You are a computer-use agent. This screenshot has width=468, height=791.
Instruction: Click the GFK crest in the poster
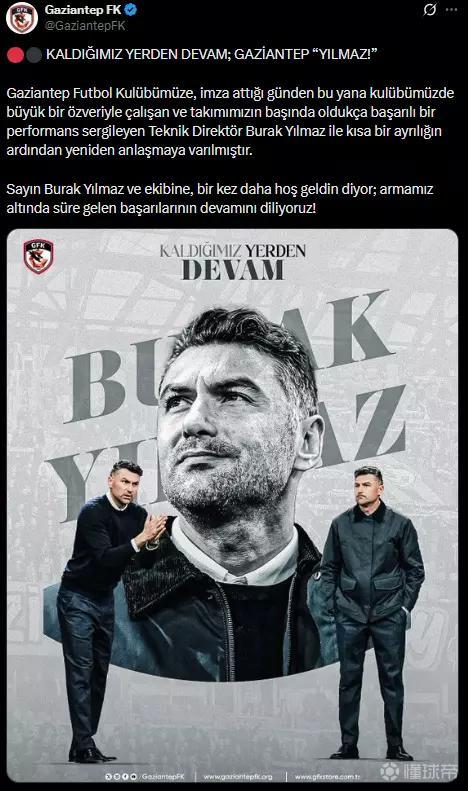coord(38,256)
